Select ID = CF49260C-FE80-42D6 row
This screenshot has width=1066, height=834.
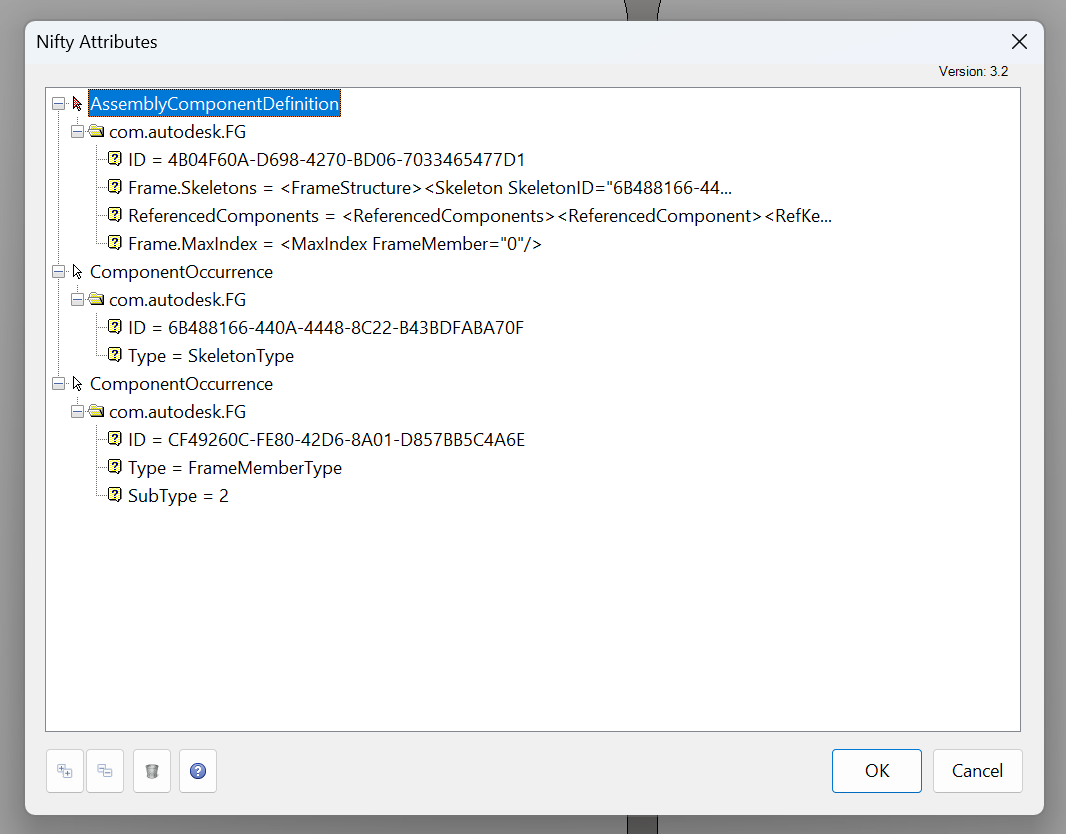[326, 440]
